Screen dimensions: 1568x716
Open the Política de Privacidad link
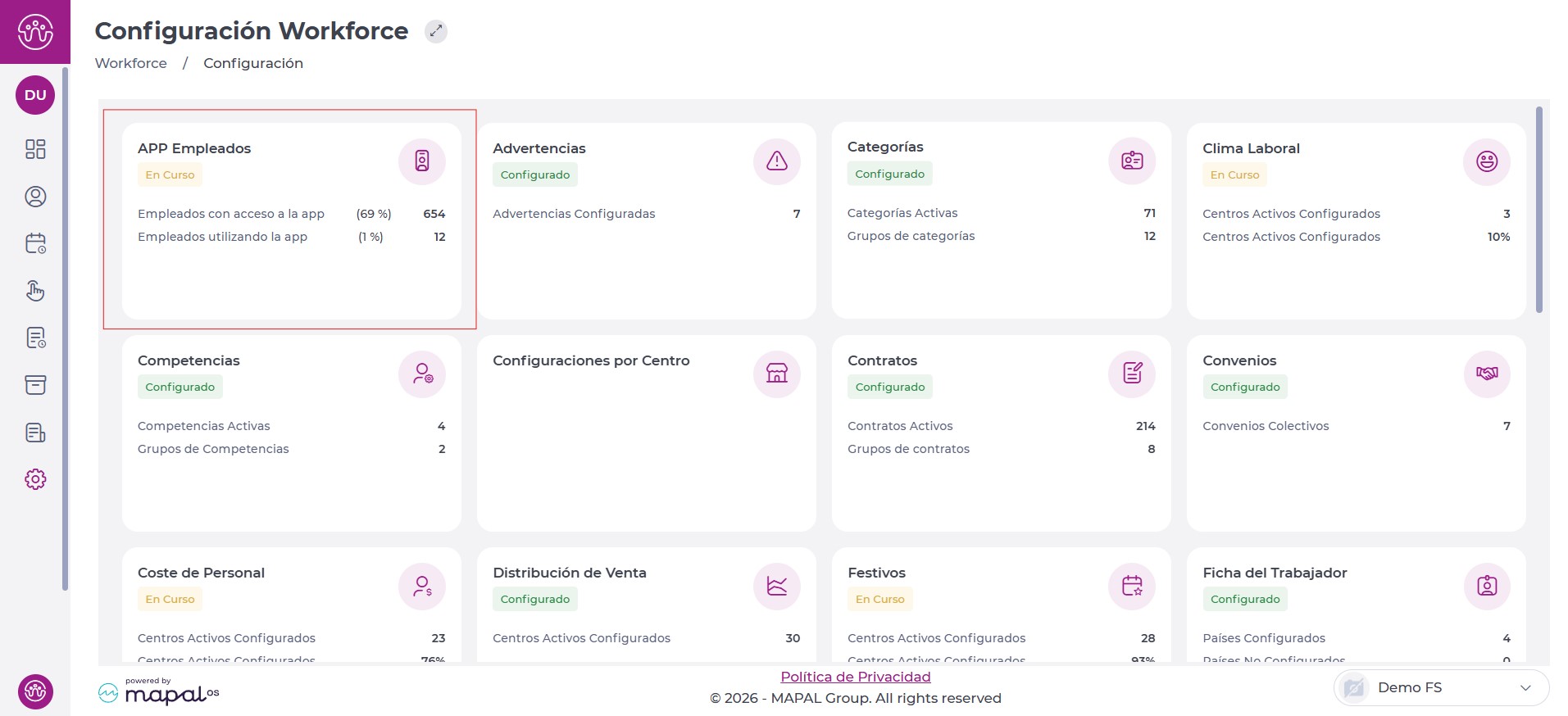pyautogui.click(x=855, y=677)
